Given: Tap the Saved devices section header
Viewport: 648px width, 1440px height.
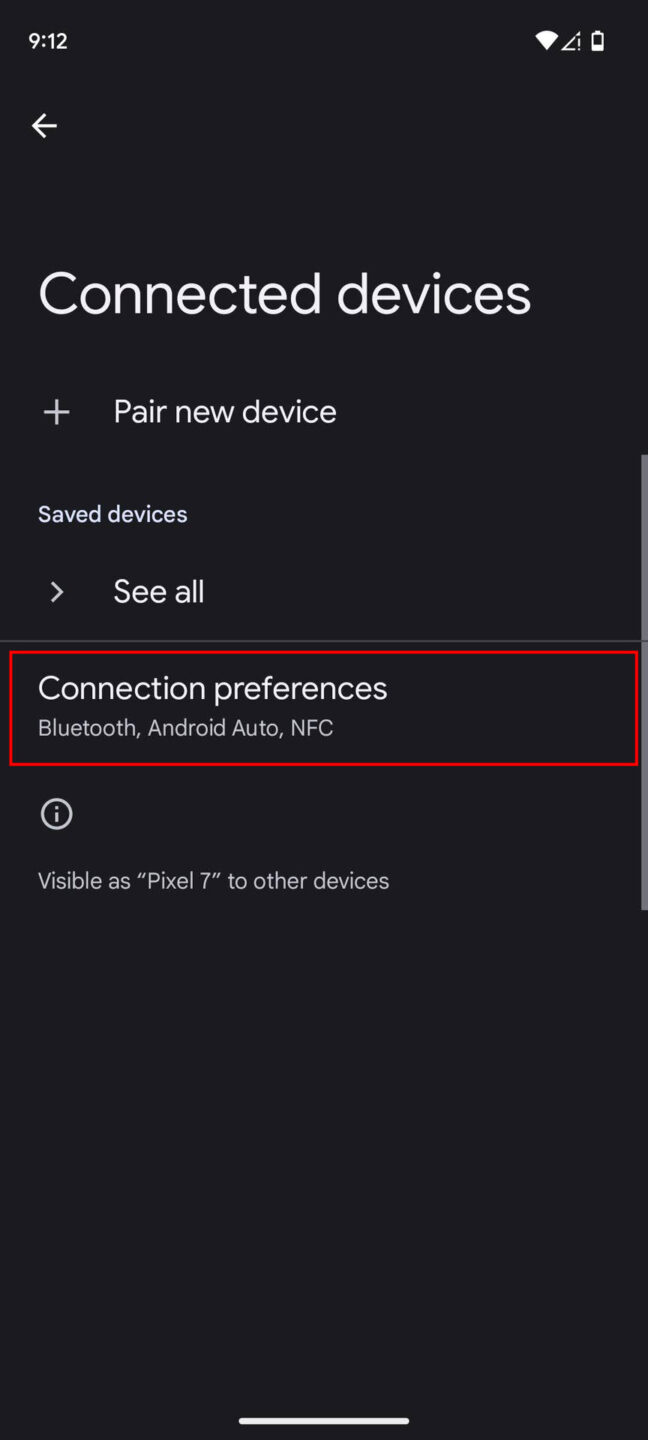Looking at the screenshot, I should coord(112,513).
